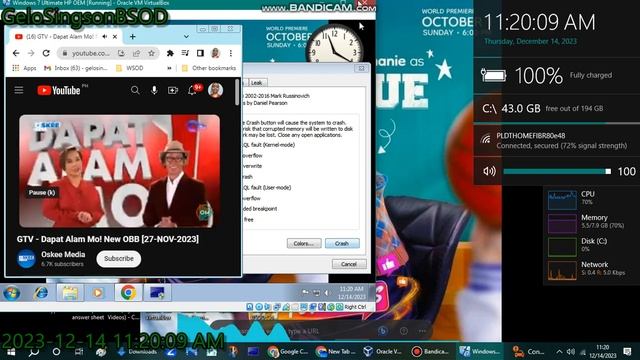Viewport: 640px width, 360px height.
Task: Cancel the NotMyFault dialog
Action: 349,264
